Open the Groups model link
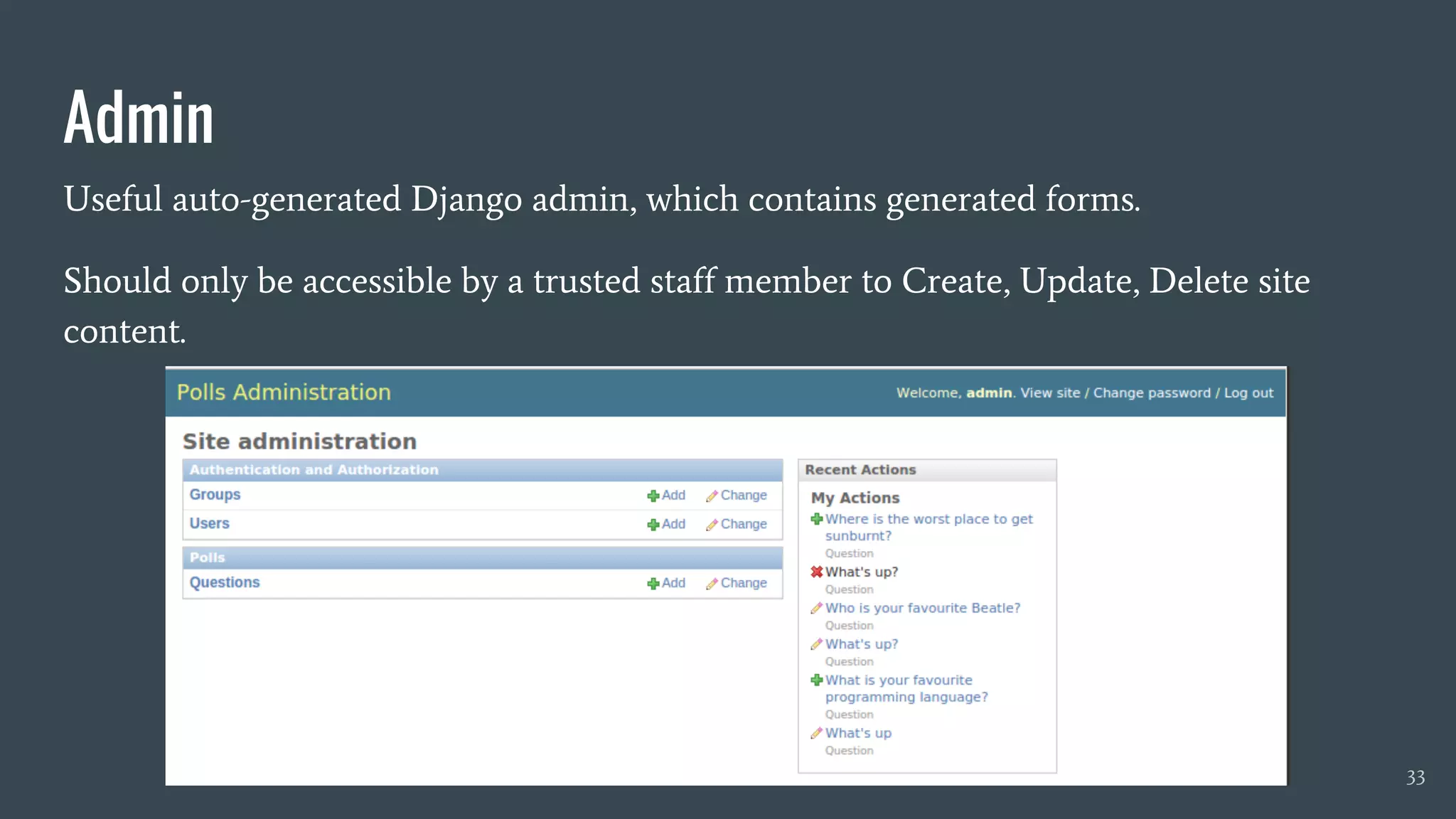The width and height of the screenshot is (1456, 819). coord(215,495)
